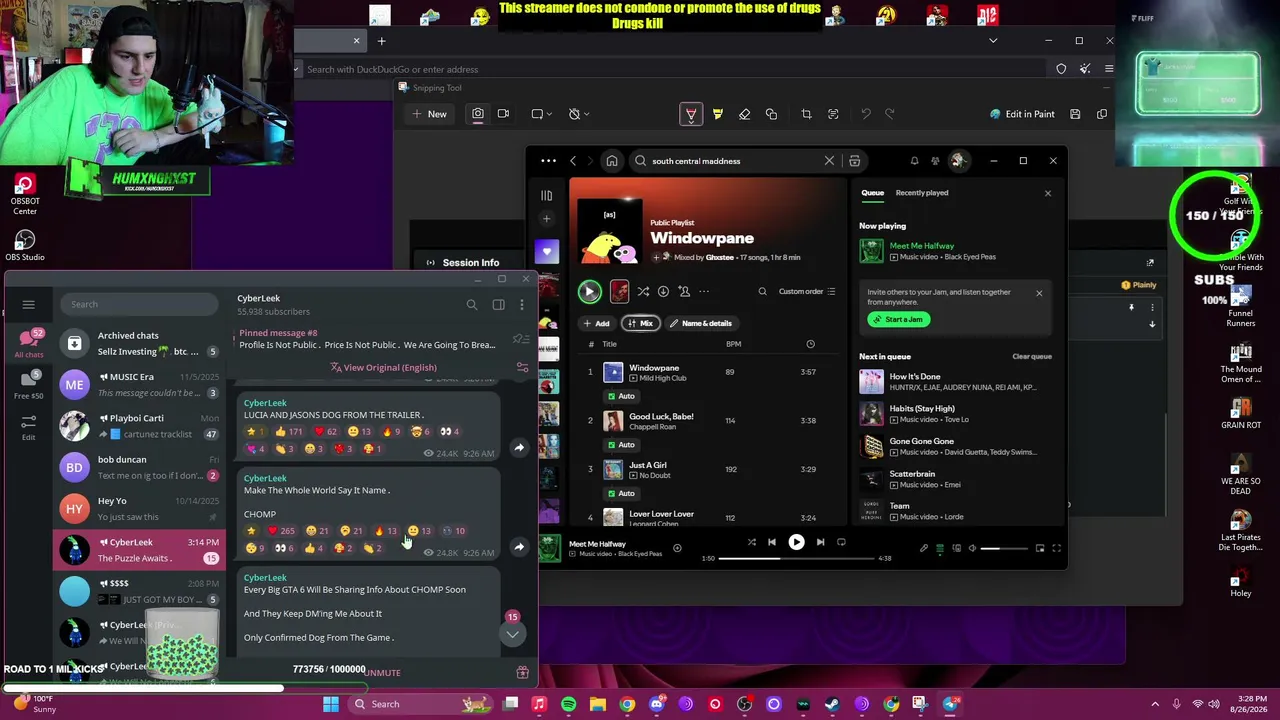Screen dimensions: 1280x720
Task: Click the Add button in playlist
Action: coord(597,324)
